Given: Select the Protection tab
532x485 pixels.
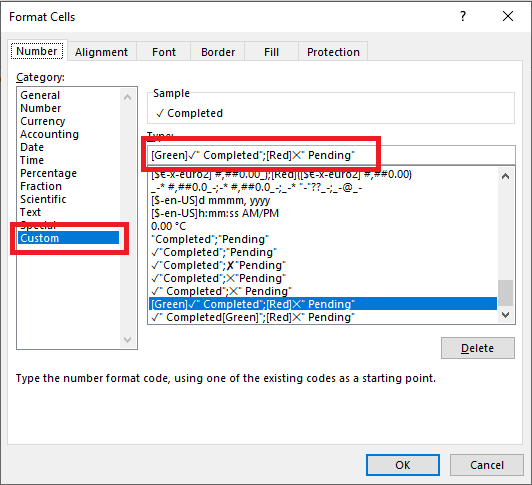Looking at the screenshot, I should [x=333, y=52].
